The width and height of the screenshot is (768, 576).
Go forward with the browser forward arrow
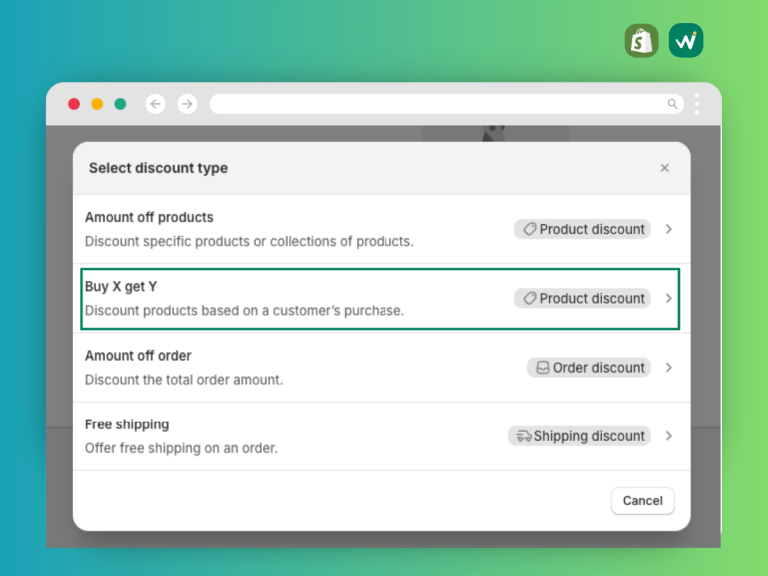click(187, 104)
